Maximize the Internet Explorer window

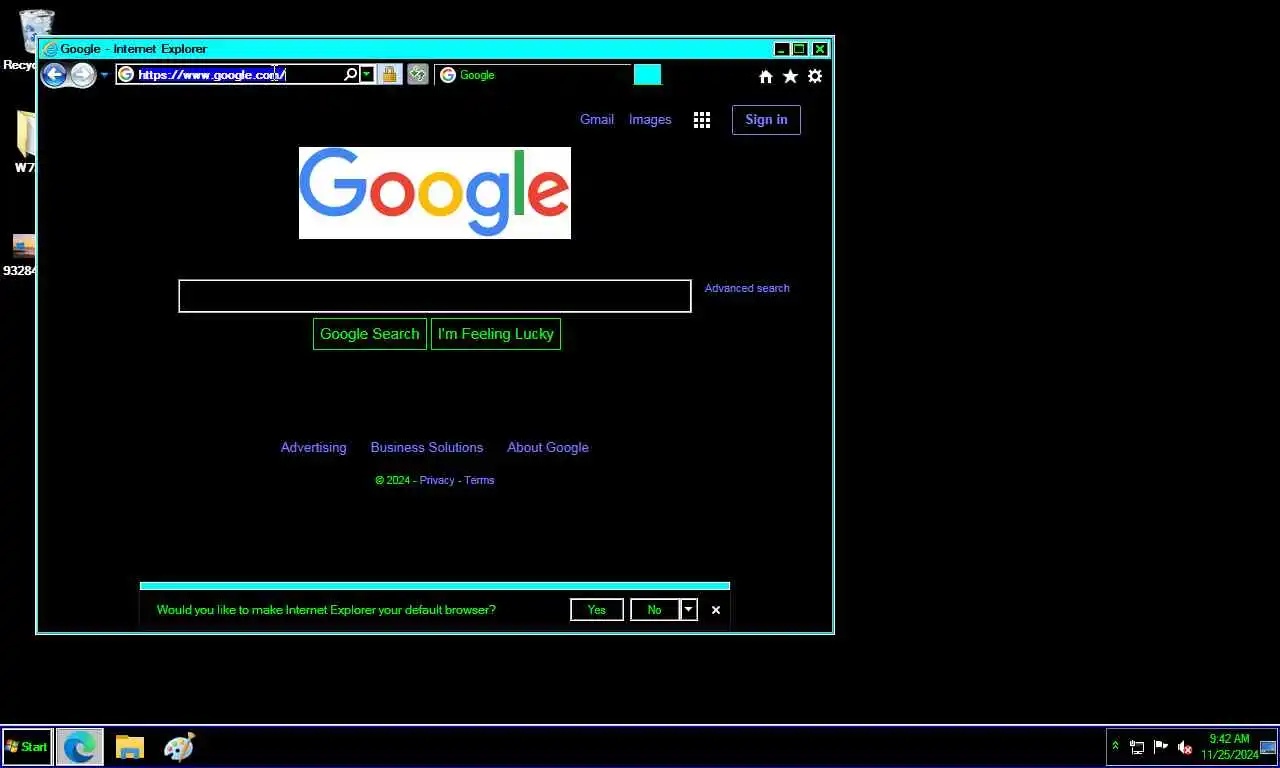pyautogui.click(x=800, y=49)
